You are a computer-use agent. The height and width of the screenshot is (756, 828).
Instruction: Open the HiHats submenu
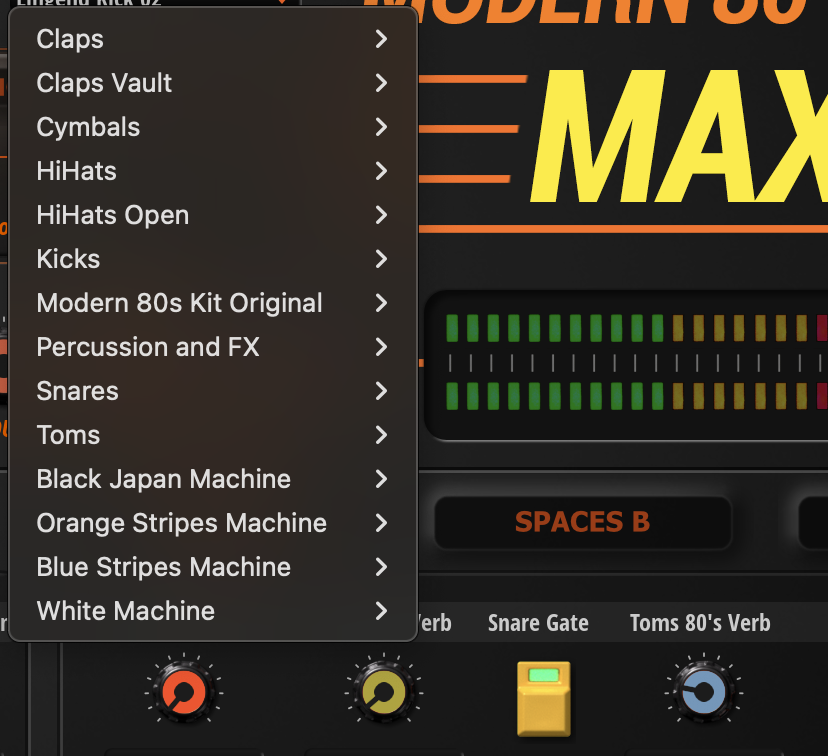(76, 171)
